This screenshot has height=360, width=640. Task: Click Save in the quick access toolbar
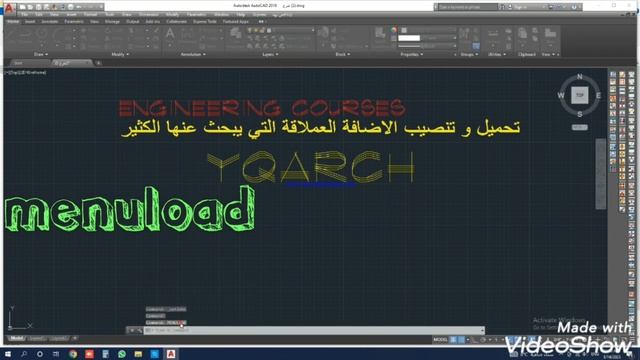coord(38,7)
